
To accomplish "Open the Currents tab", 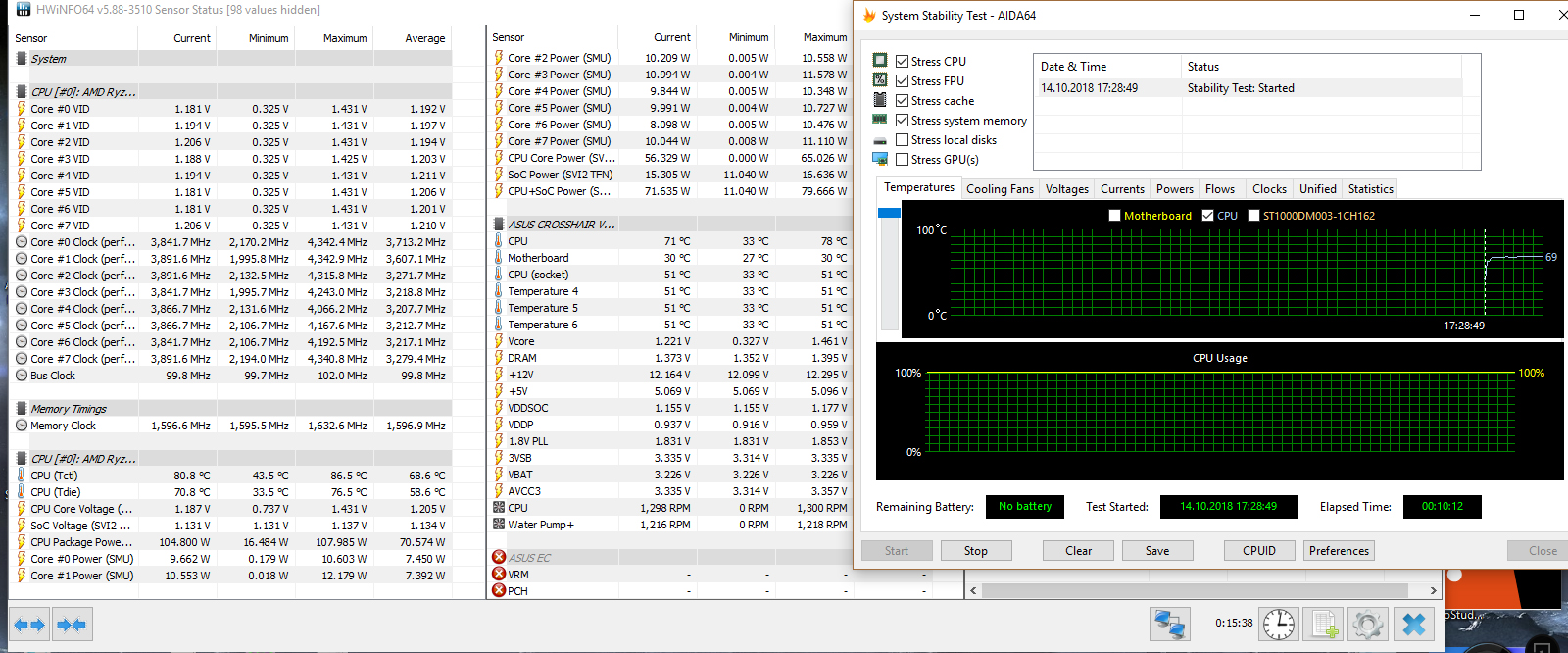I will (1122, 189).
